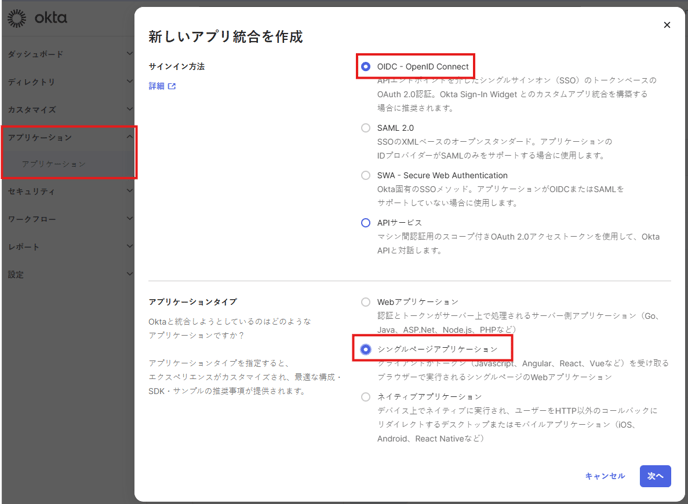Open ディレクトリ in the sidebar
Viewport: 688px width, 504px height.
pyautogui.click(x=32, y=82)
